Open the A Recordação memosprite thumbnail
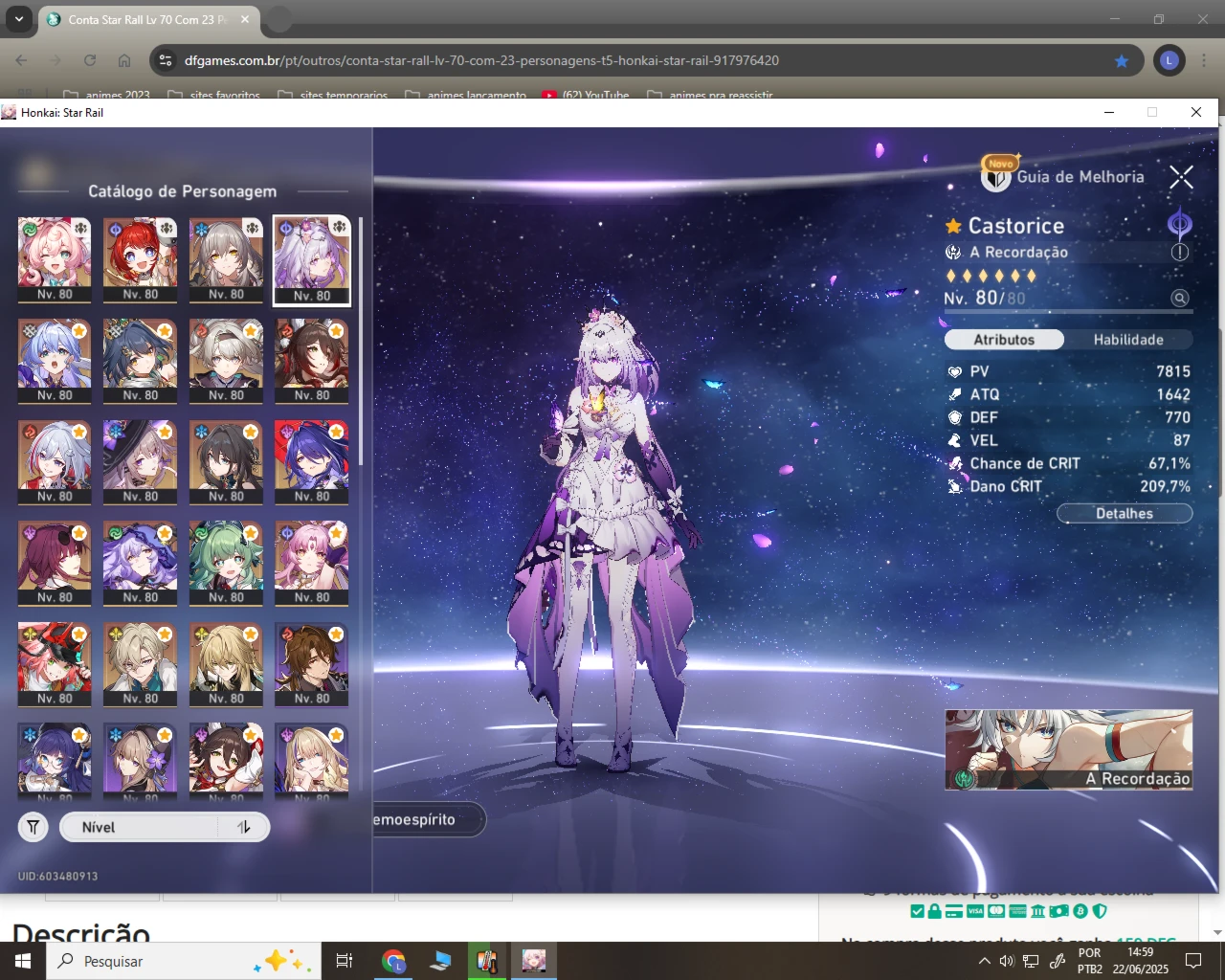 click(1069, 749)
